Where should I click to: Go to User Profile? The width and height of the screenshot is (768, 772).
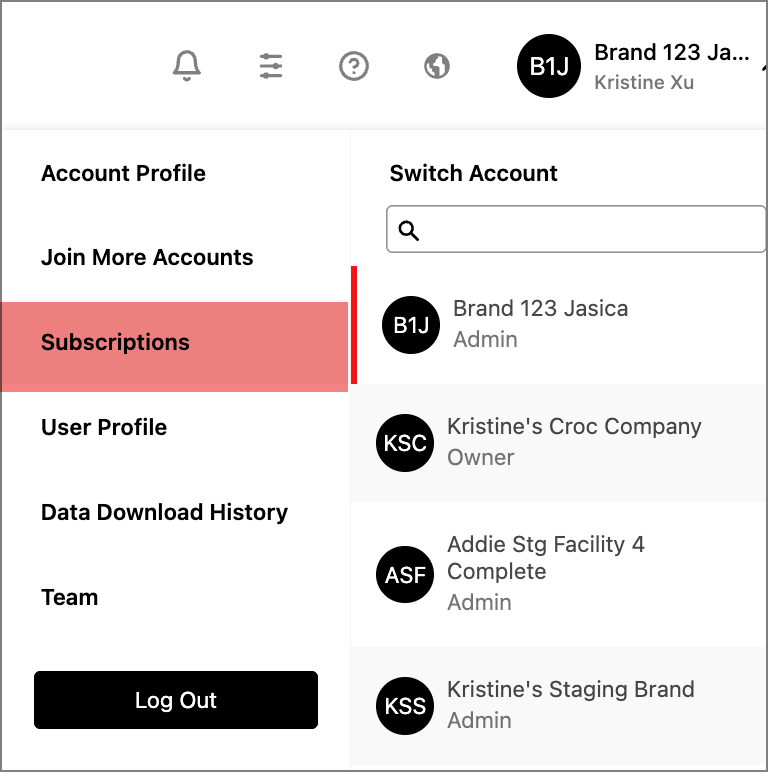[104, 427]
